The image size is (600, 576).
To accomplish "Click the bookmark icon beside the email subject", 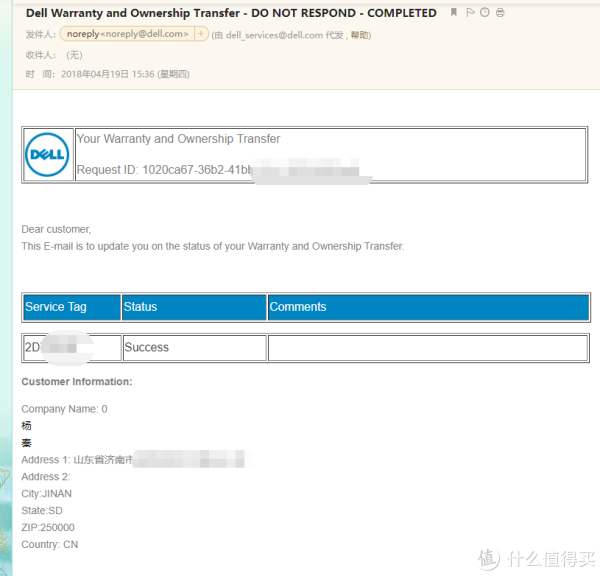I will click(x=454, y=13).
